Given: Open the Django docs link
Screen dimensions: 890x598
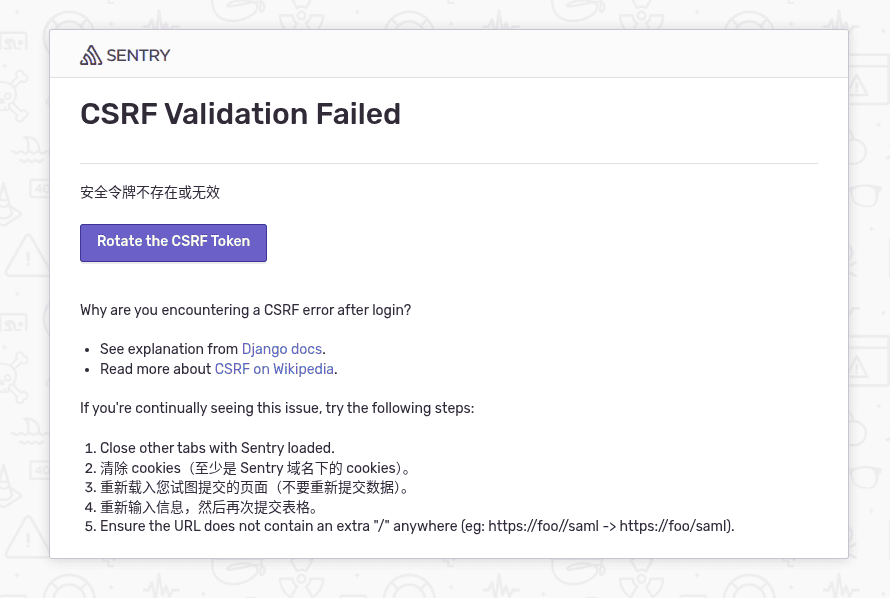Looking at the screenshot, I should pos(281,349).
